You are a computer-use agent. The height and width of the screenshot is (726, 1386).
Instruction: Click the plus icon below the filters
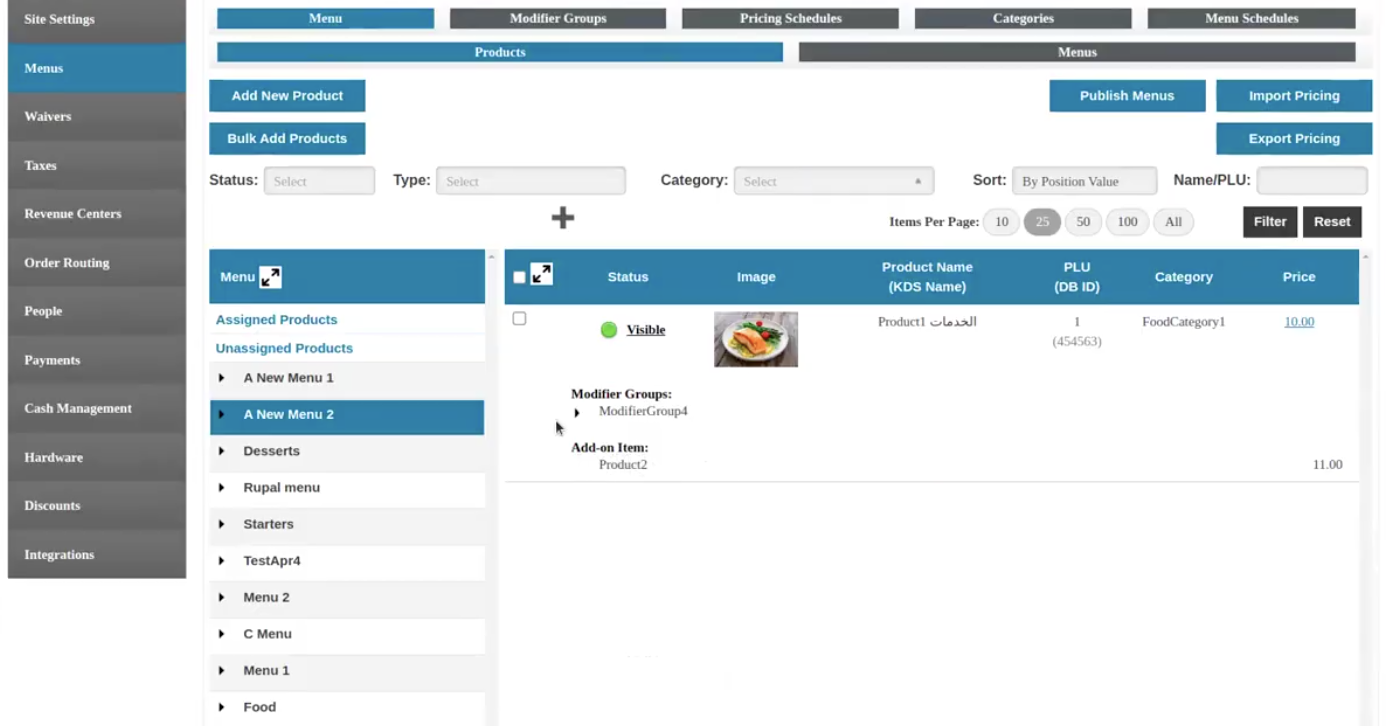coord(563,217)
